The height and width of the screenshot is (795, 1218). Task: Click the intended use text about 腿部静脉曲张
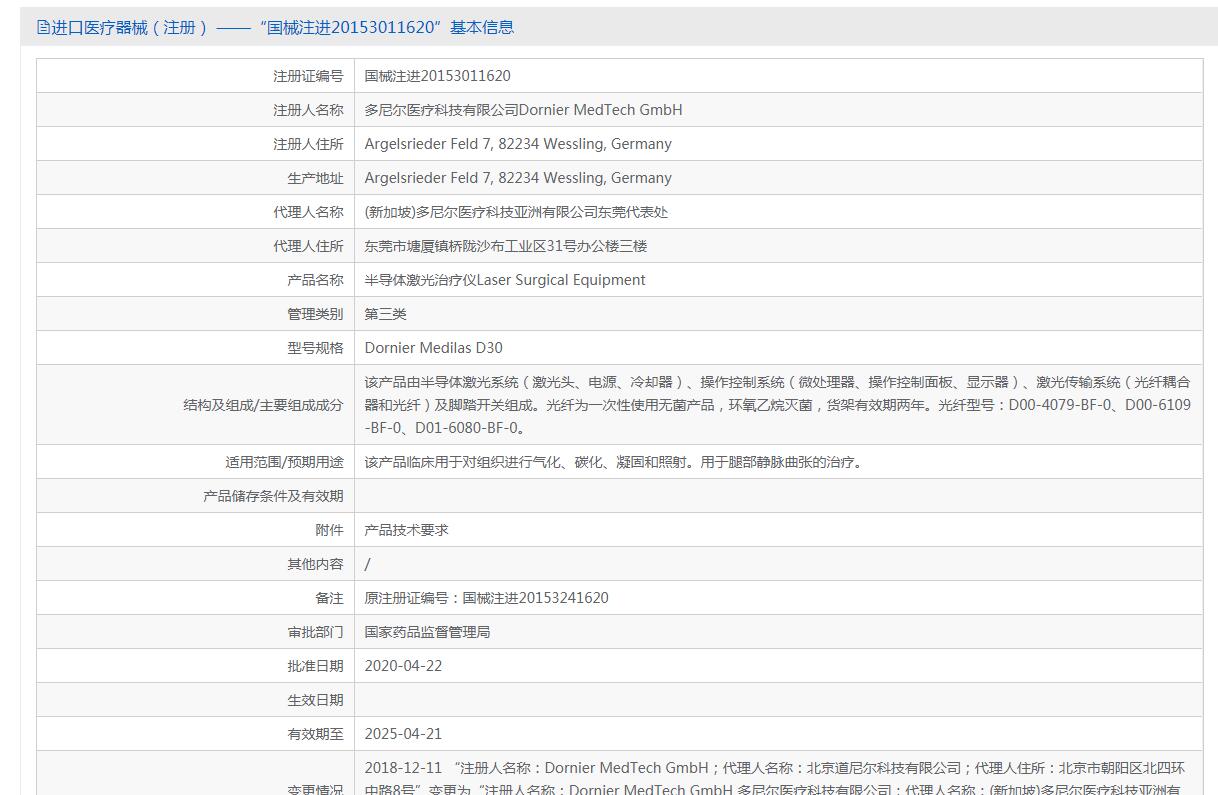pyautogui.click(x=613, y=462)
